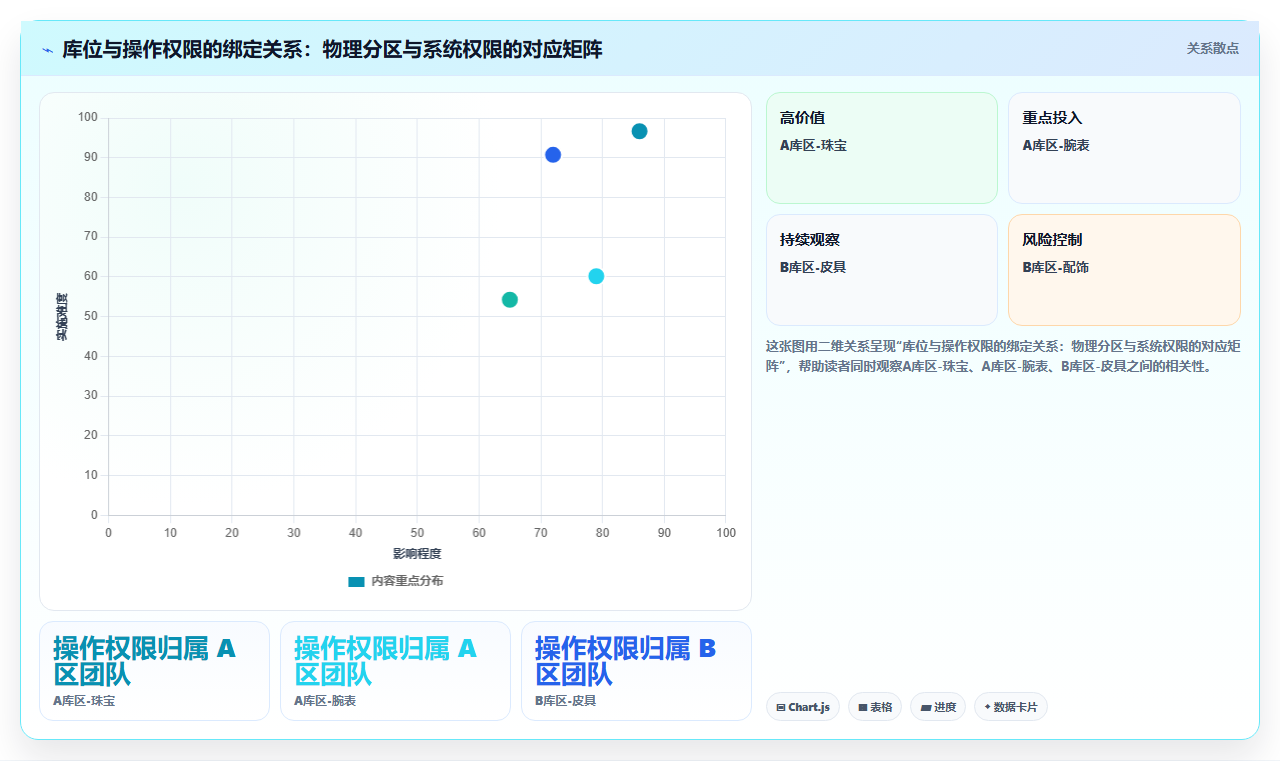Click the B库区-配饰 text in 风险控制 card

[1056, 267]
